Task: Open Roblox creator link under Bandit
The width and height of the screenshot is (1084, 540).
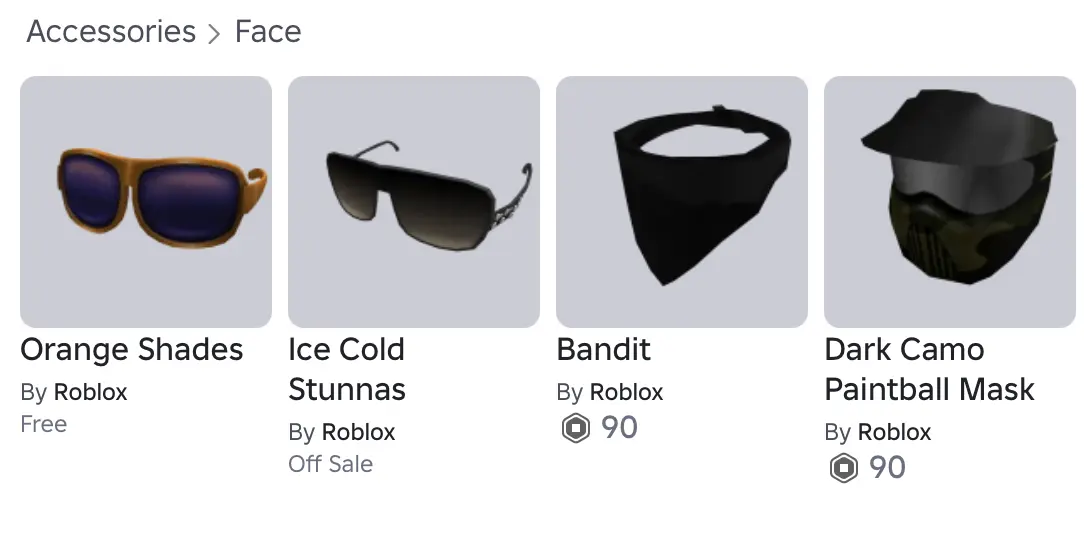Action: [x=627, y=392]
